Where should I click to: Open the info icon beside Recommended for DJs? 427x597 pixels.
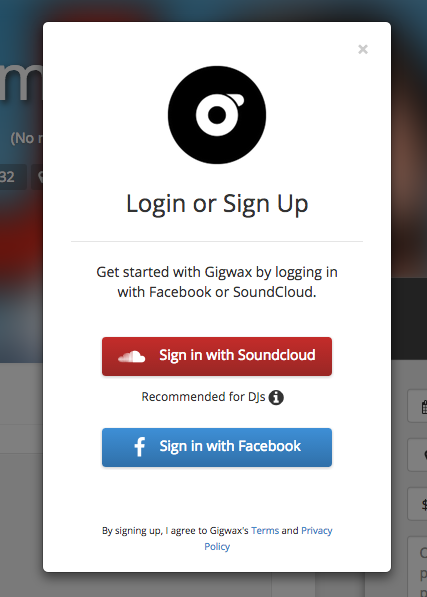click(276, 397)
